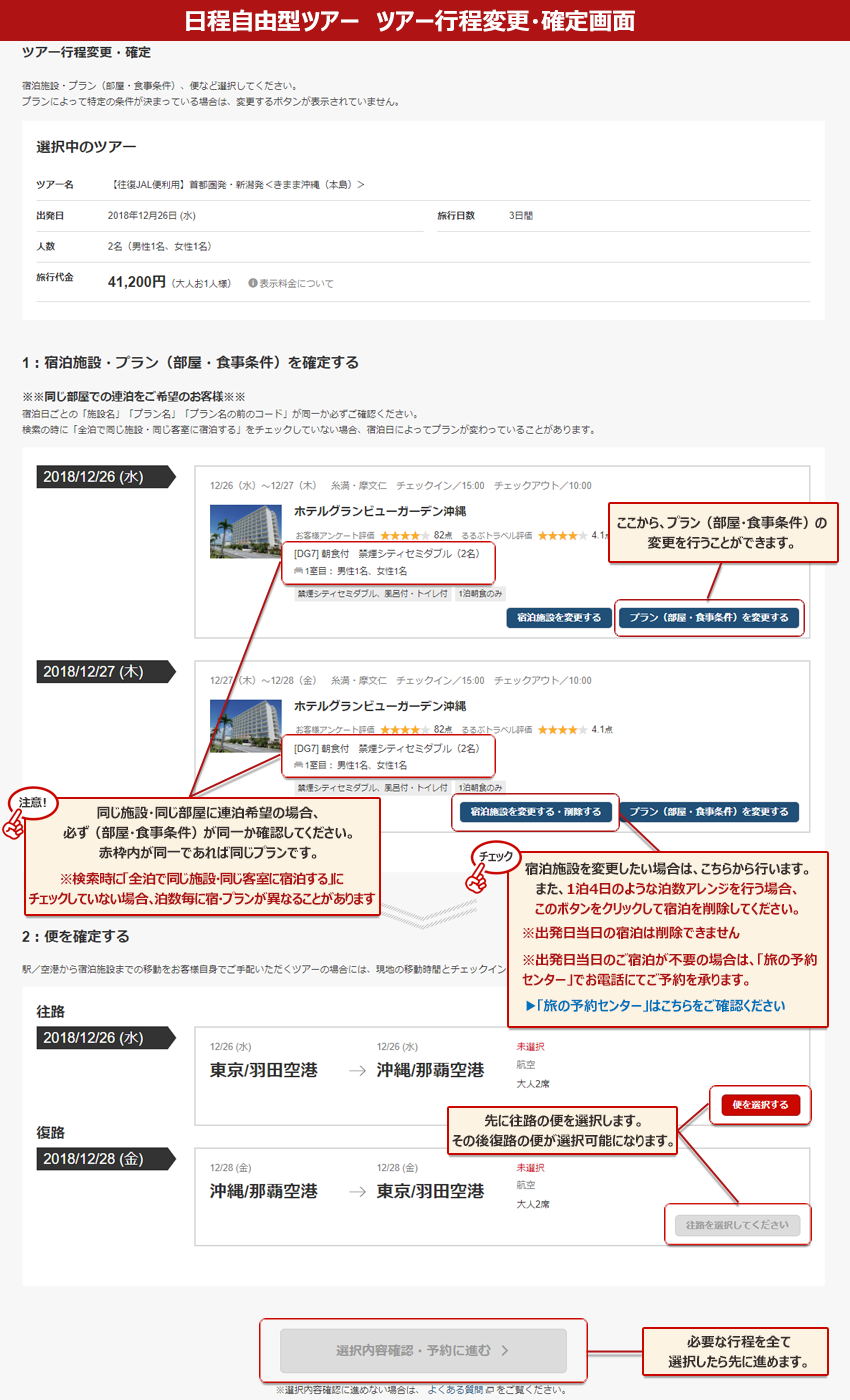The image size is (850, 1400).
Task: Click the outbound flight arrow after 東京/羽田空港
Action: [357, 1071]
